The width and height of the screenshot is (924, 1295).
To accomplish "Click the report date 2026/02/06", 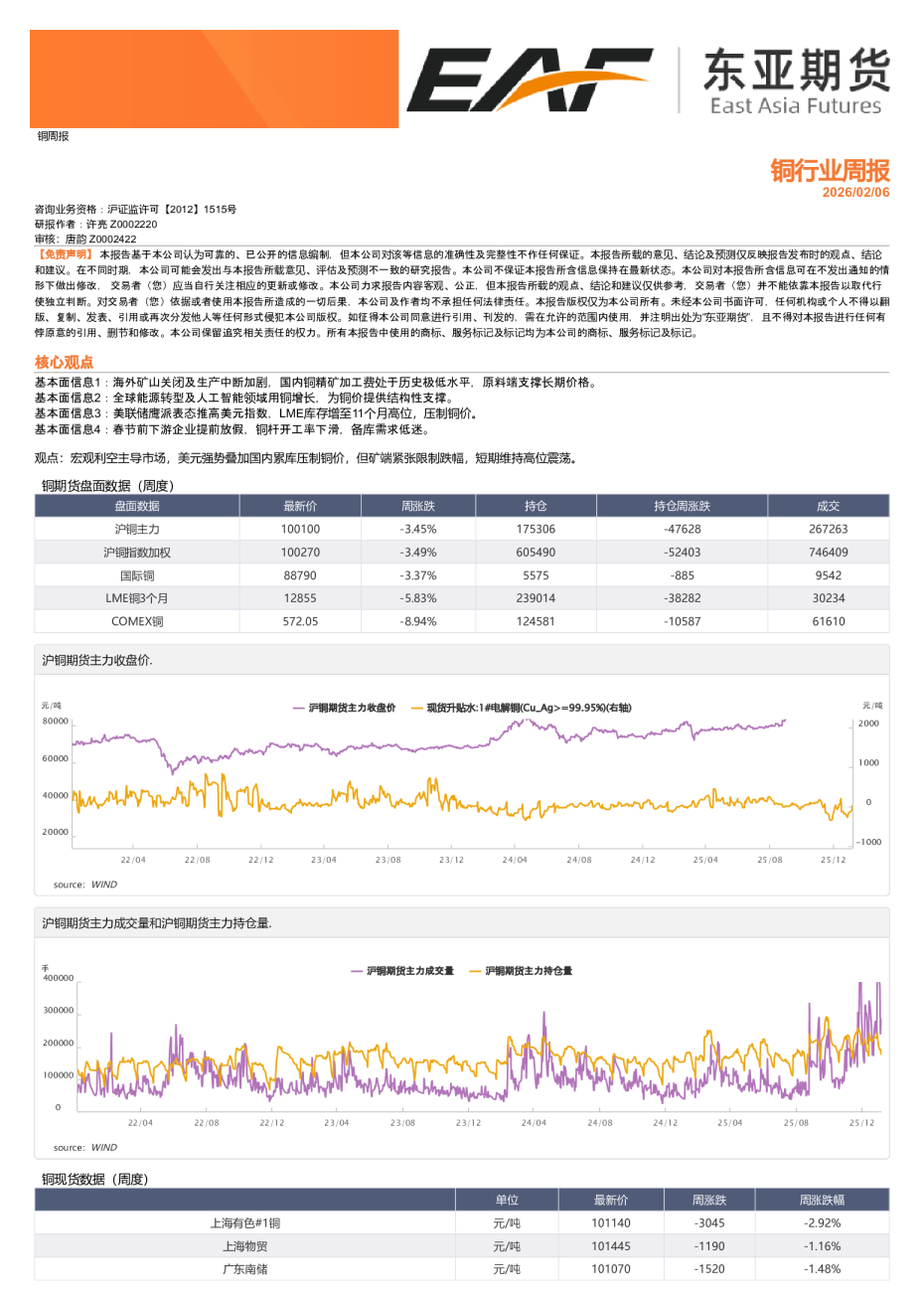I will tap(855, 193).
